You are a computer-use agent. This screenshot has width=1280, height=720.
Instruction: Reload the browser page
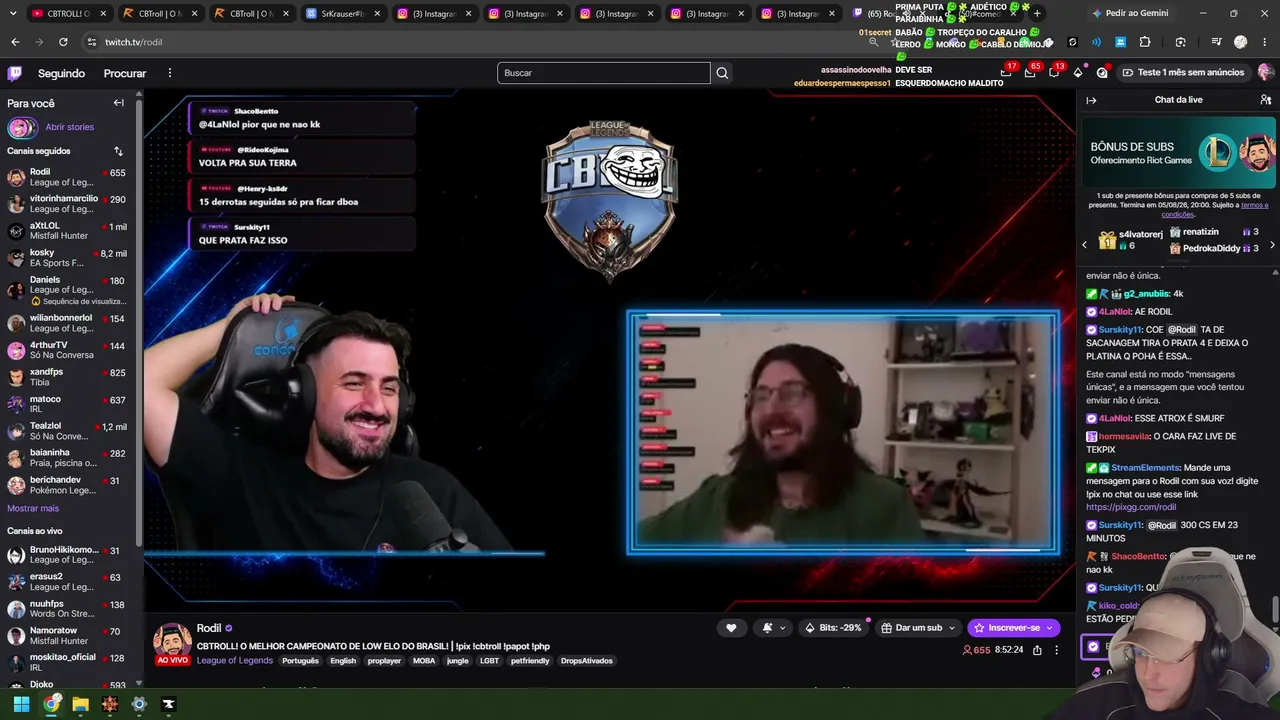coord(63,42)
